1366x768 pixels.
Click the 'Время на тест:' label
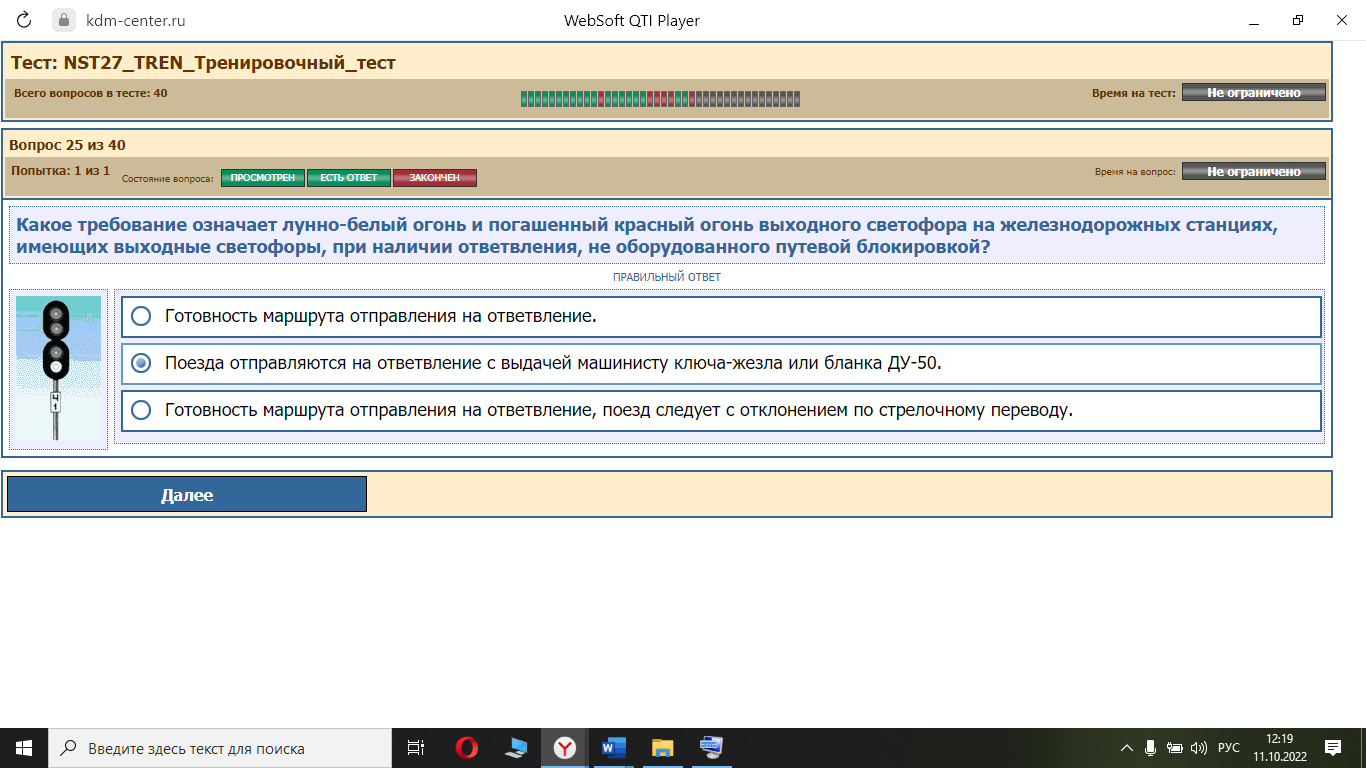1134,93
